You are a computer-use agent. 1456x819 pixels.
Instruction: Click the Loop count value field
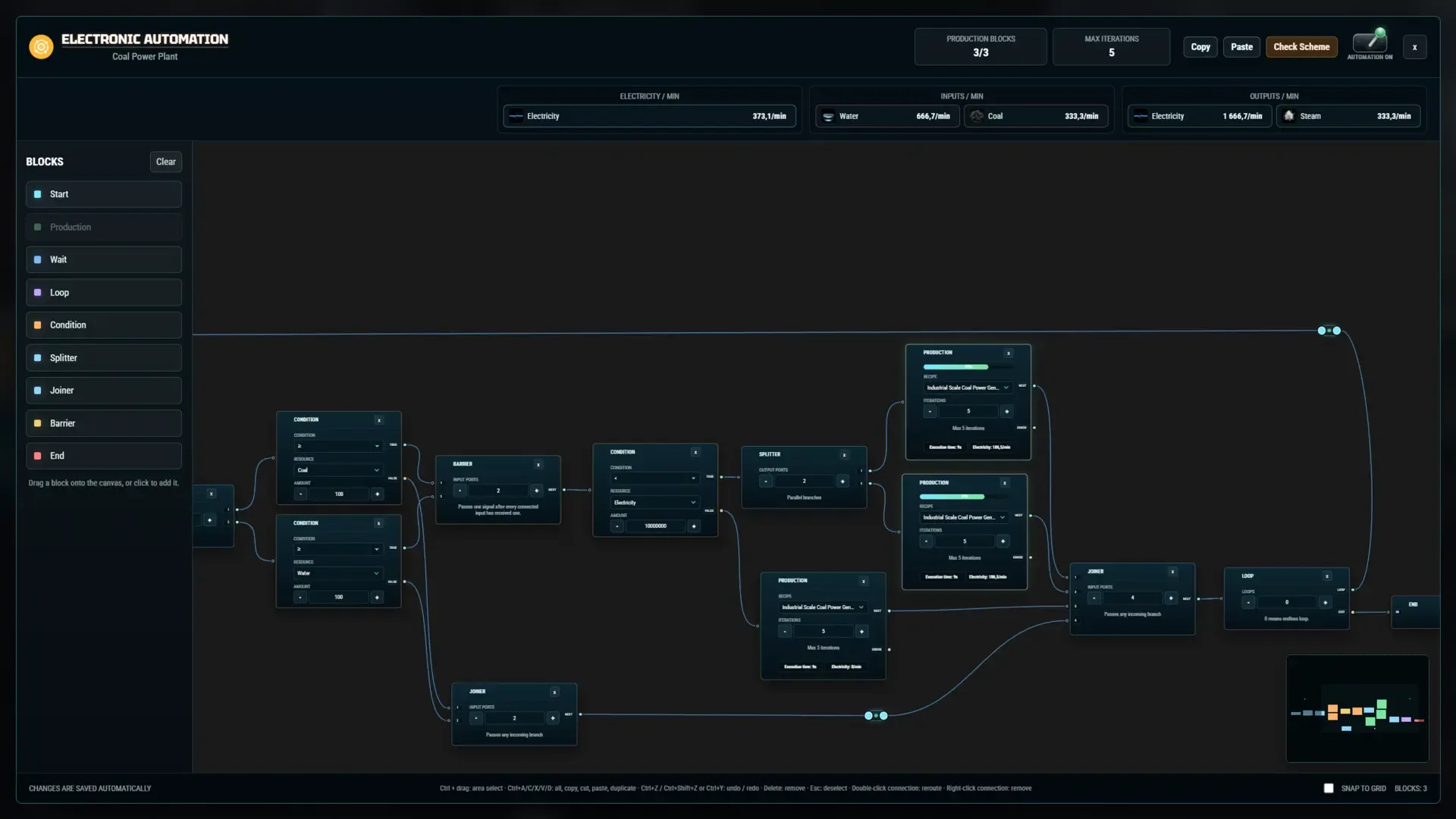tap(1287, 602)
